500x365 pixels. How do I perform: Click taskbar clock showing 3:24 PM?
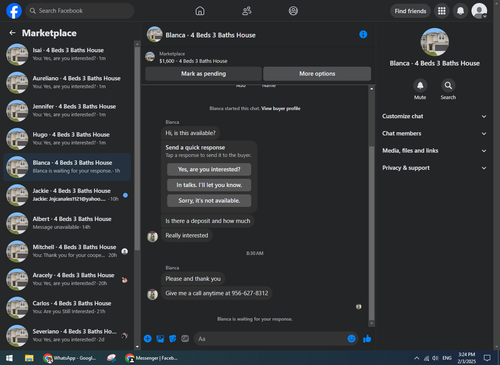(467, 358)
